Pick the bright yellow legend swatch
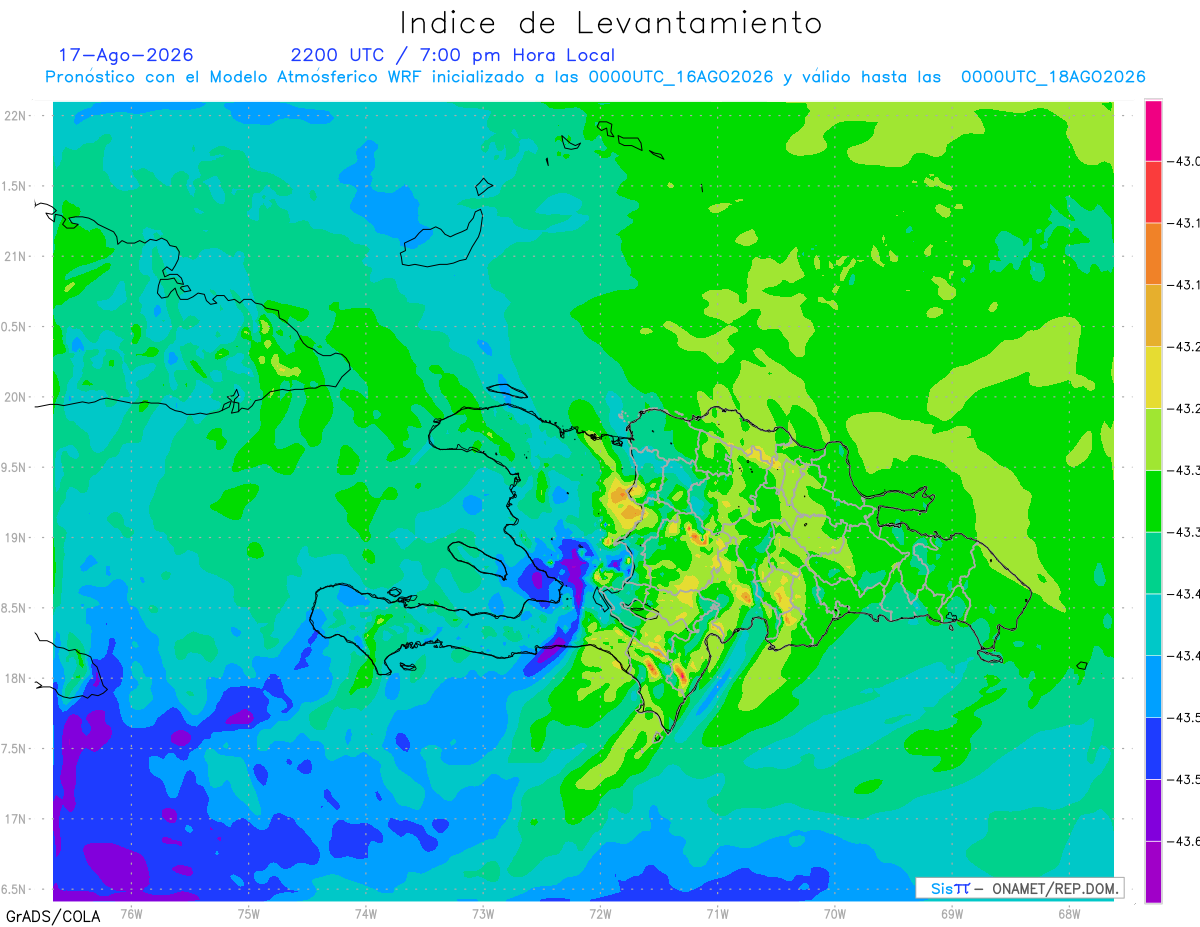 [x=1153, y=377]
